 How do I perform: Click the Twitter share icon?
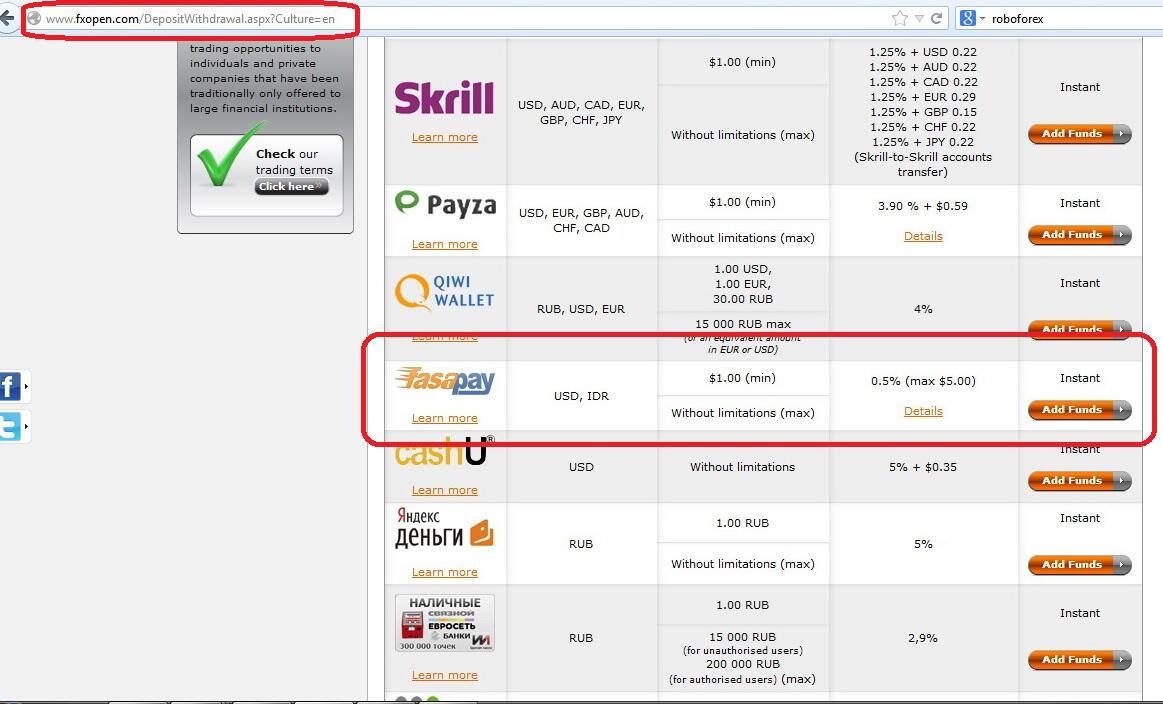(10, 427)
